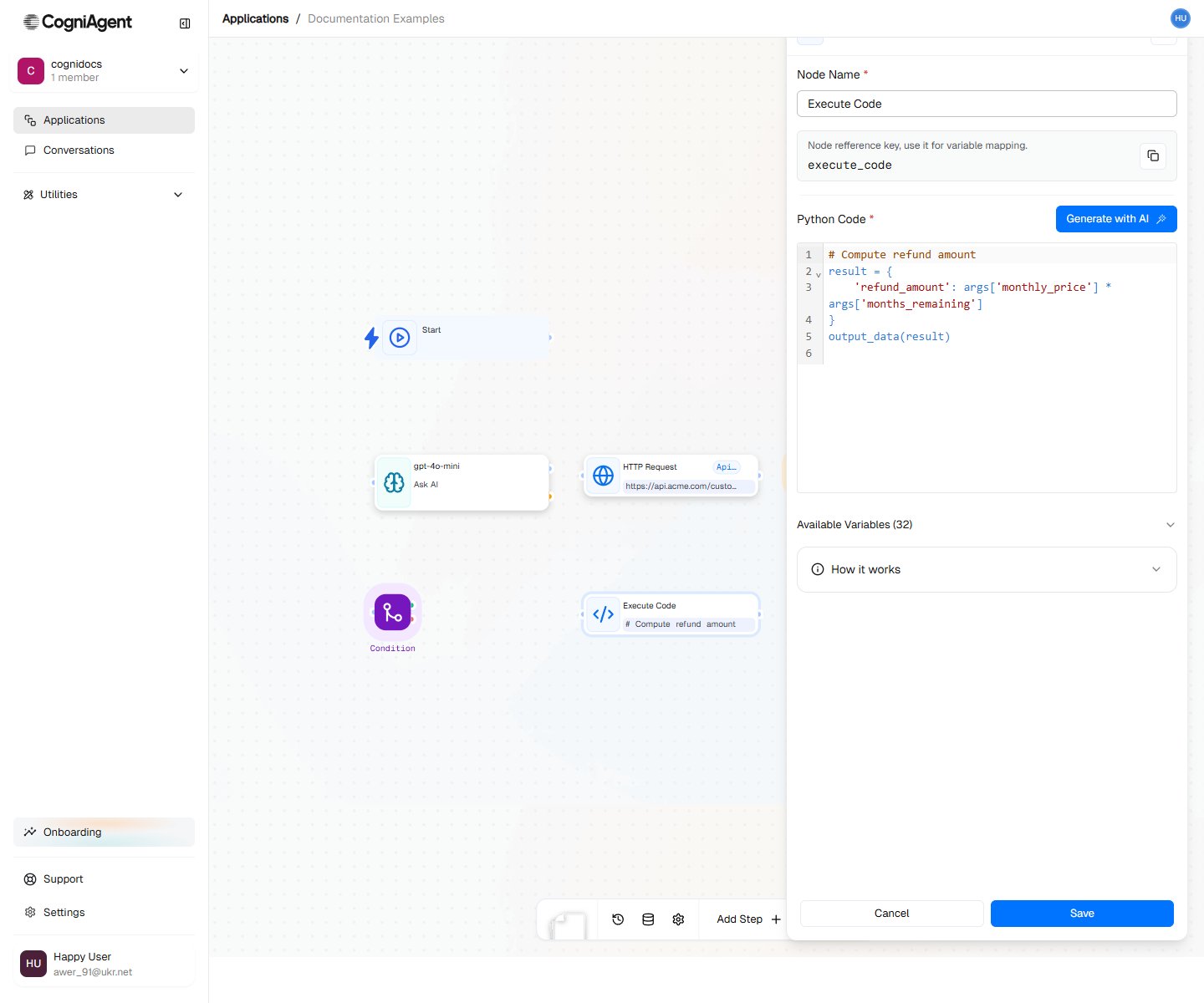The width and height of the screenshot is (1204, 1003).
Task: Collapse the sidebar with the panel icon
Action: coord(185,23)
